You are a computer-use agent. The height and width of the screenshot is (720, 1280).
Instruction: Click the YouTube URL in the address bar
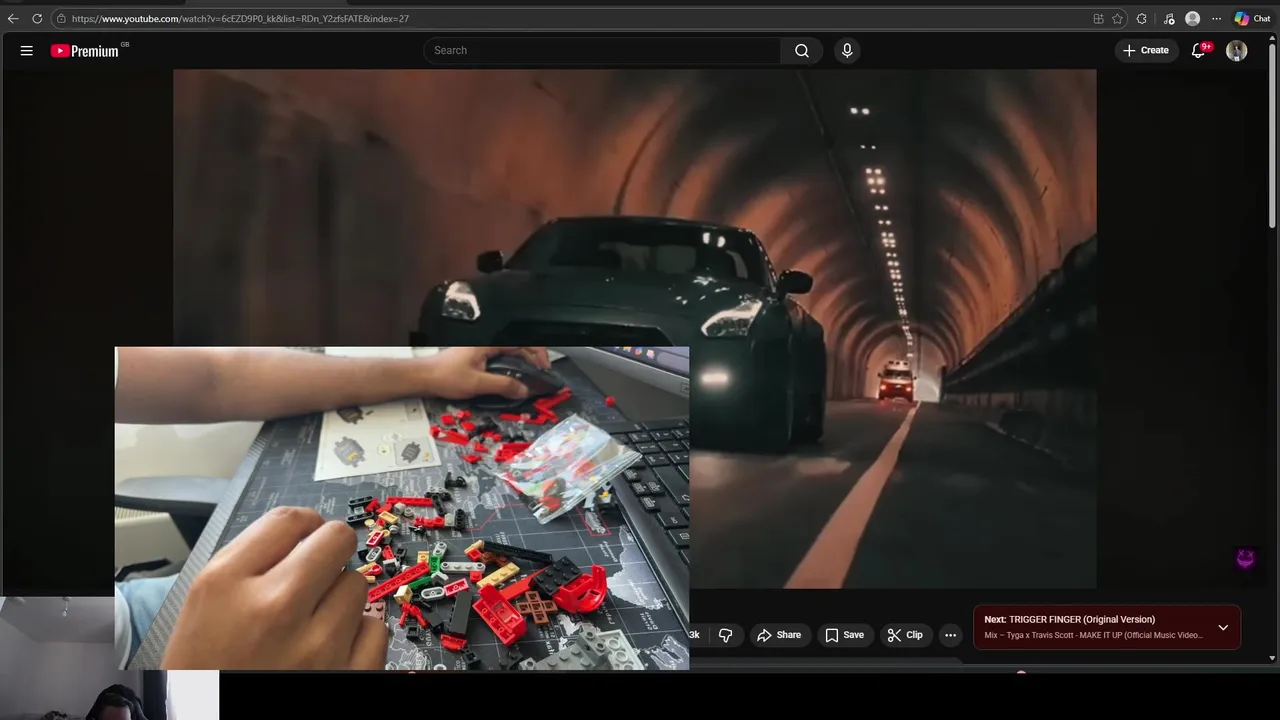[240, 18]
